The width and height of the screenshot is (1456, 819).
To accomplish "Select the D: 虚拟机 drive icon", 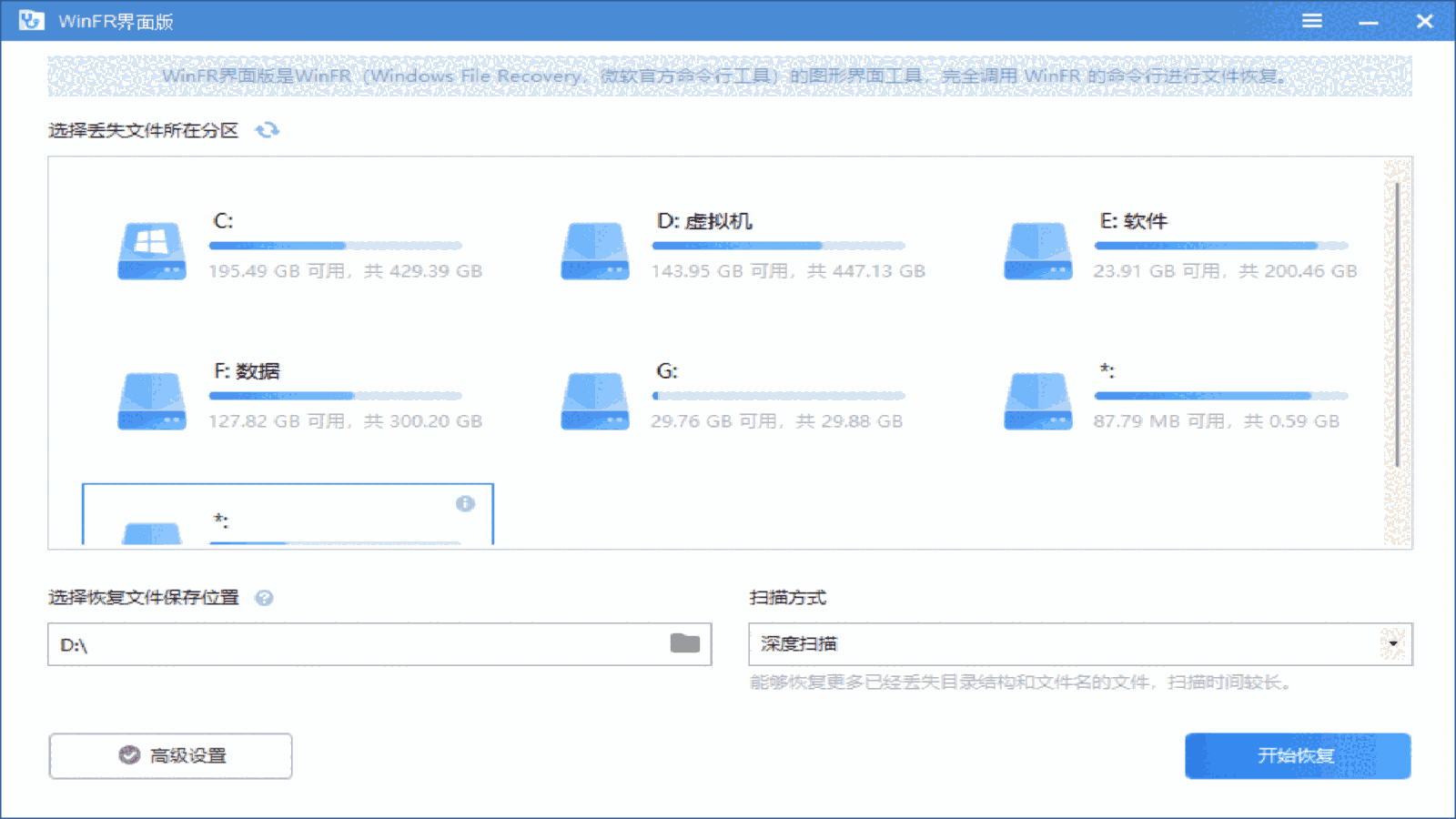I will [x=594, y=250].
